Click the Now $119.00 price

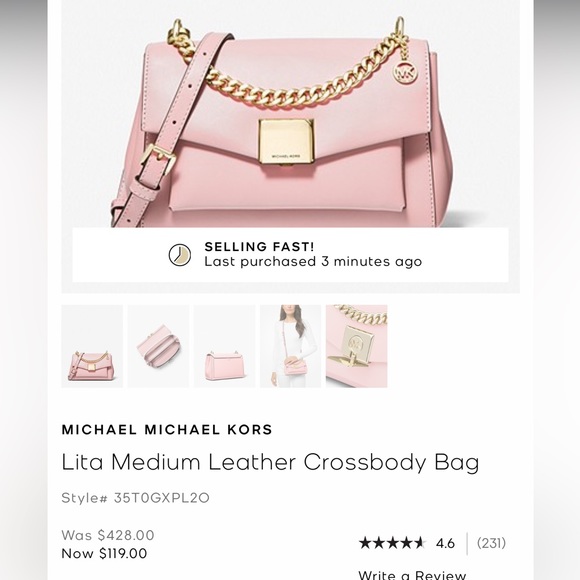pyautogui.click(x=104, y=553)
